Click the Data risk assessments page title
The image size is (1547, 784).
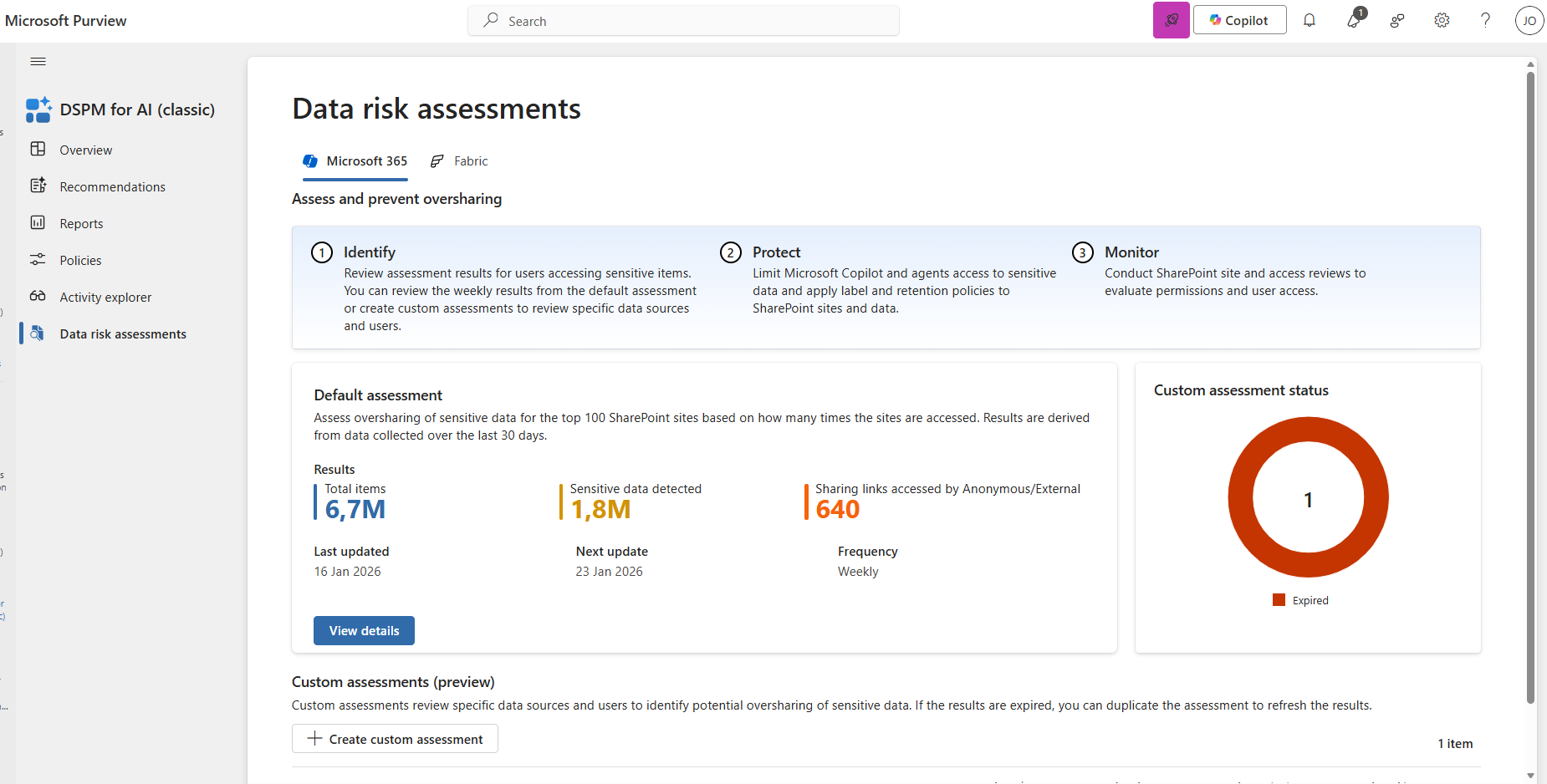[x=437, y=109]
